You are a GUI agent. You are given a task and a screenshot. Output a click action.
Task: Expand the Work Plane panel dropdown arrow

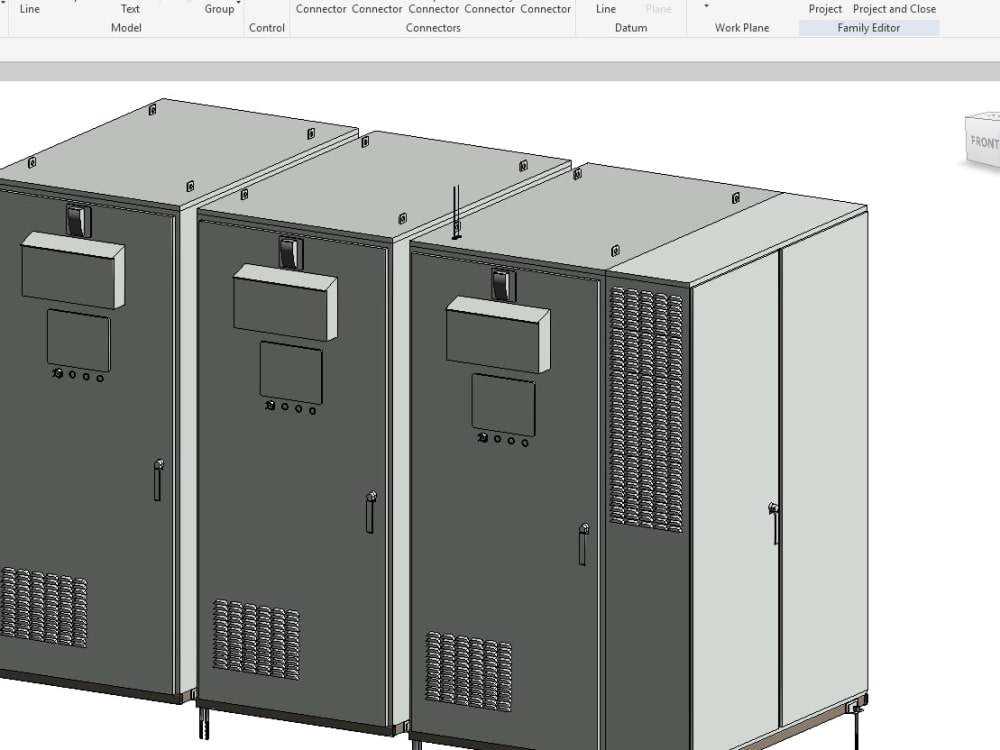tap(706, 6)
